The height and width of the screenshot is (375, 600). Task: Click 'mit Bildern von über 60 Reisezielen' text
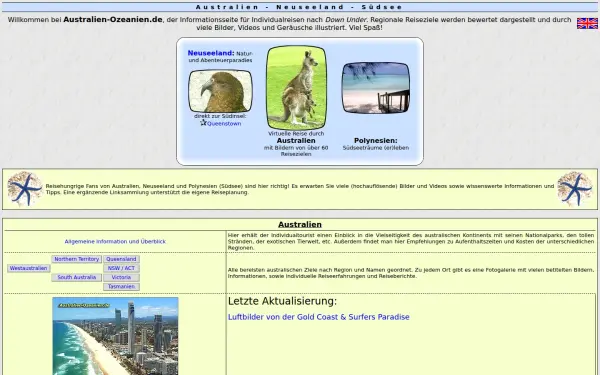coord(296,151)
